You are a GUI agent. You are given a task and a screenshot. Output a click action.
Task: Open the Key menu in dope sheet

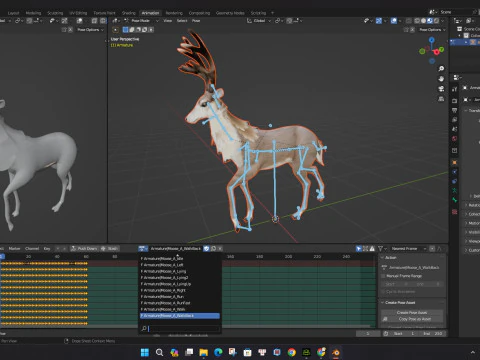[x=47, y=249]
